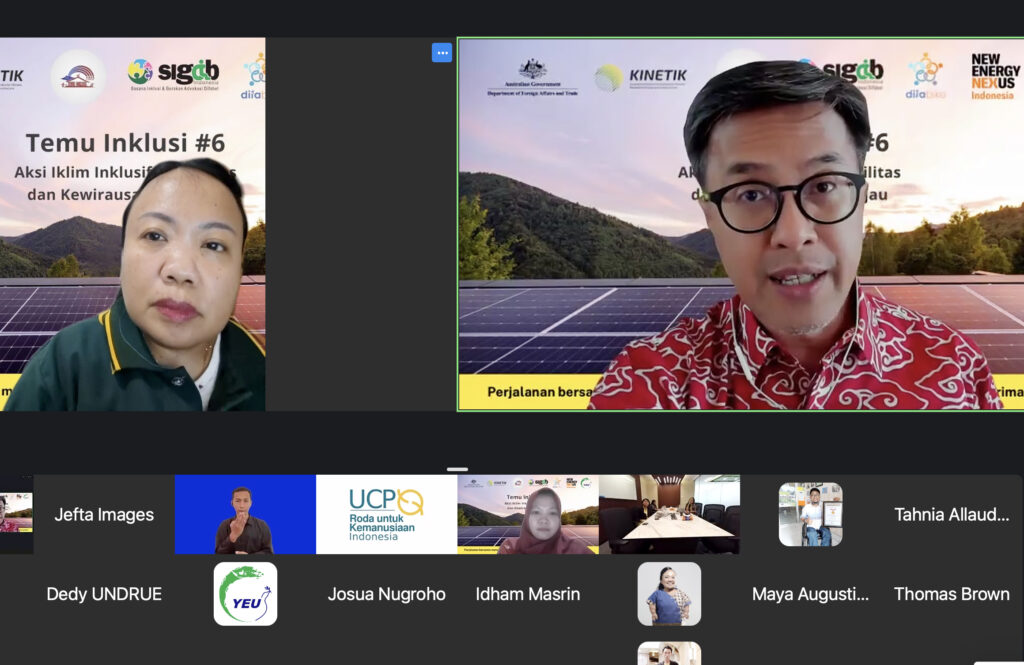The width and height of the screenshot is (1024, 665).
Task: Open the blue three-dots video options button
Action: click(441, 53)
